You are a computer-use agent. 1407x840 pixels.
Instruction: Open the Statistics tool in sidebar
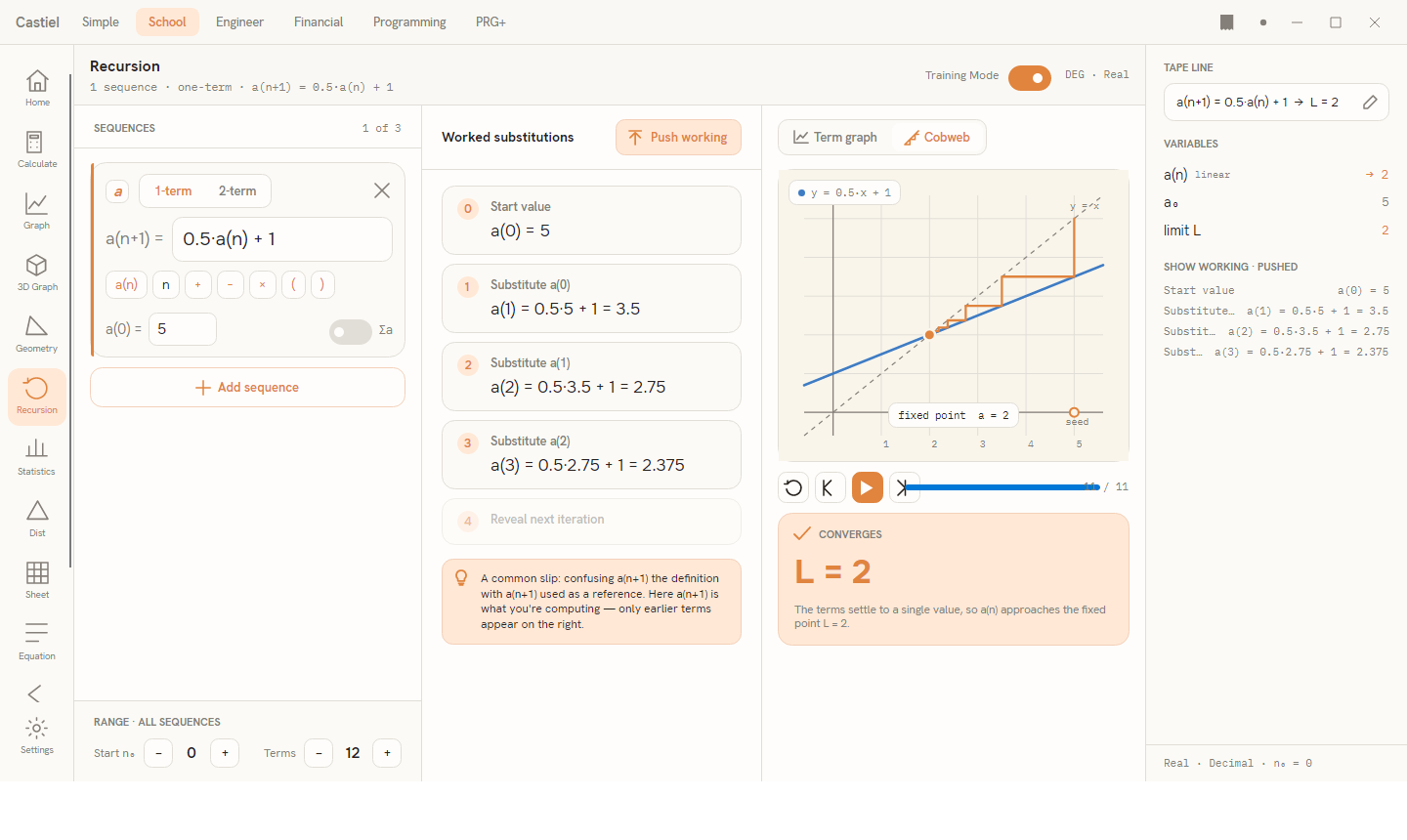37,457
